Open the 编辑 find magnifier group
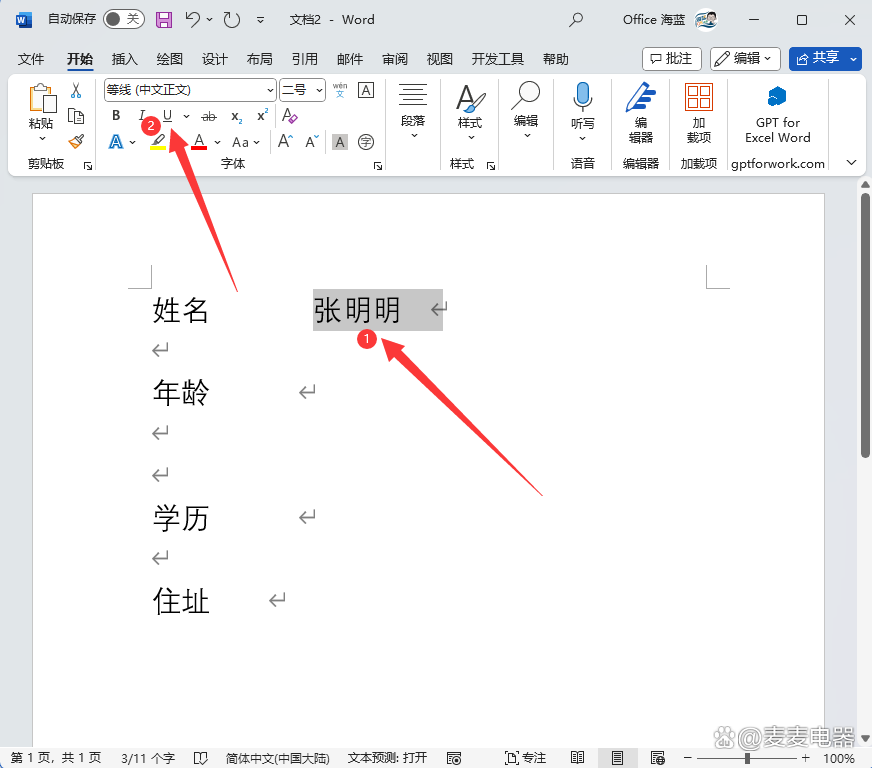This screenshot has width=872, height=768. [526, 110]
